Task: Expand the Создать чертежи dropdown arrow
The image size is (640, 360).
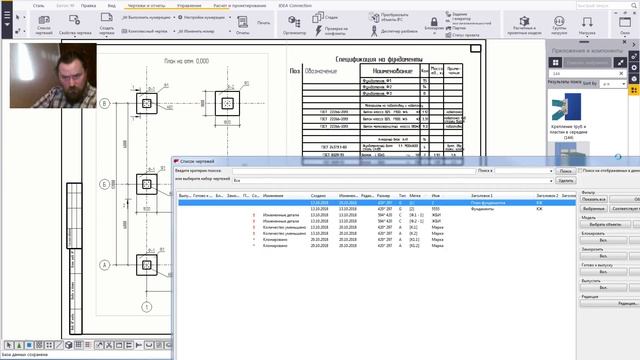Action: 107,37
